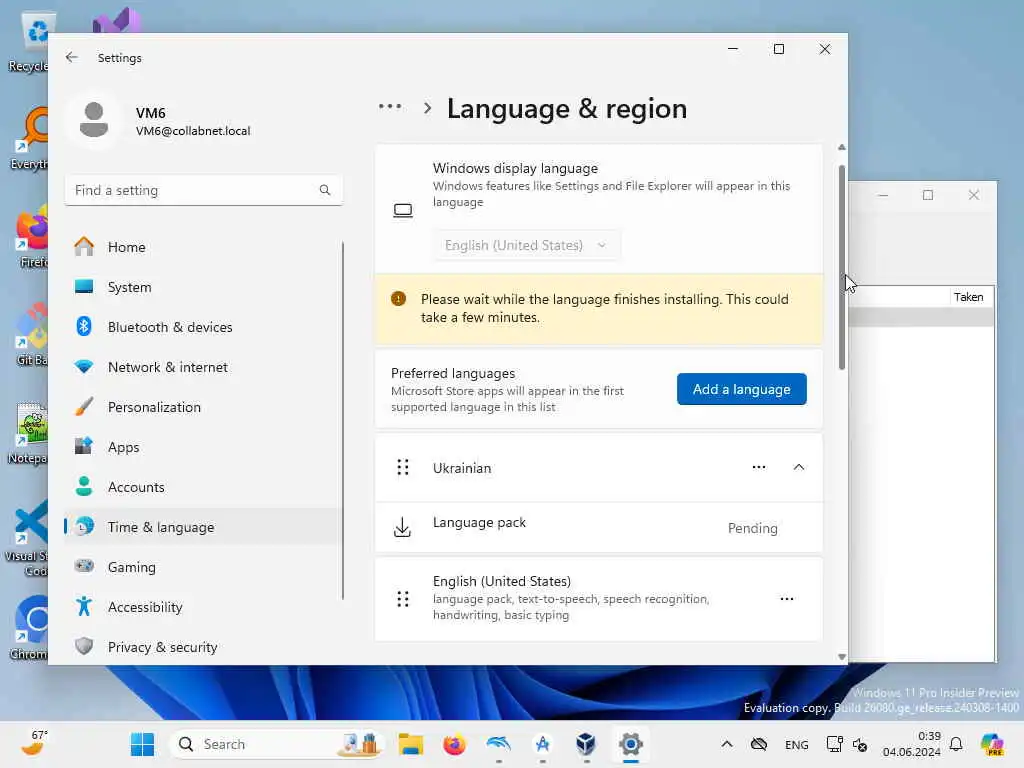Click the Pending status text
This screenshot has width=1024, height=768.
click(752, 528)
